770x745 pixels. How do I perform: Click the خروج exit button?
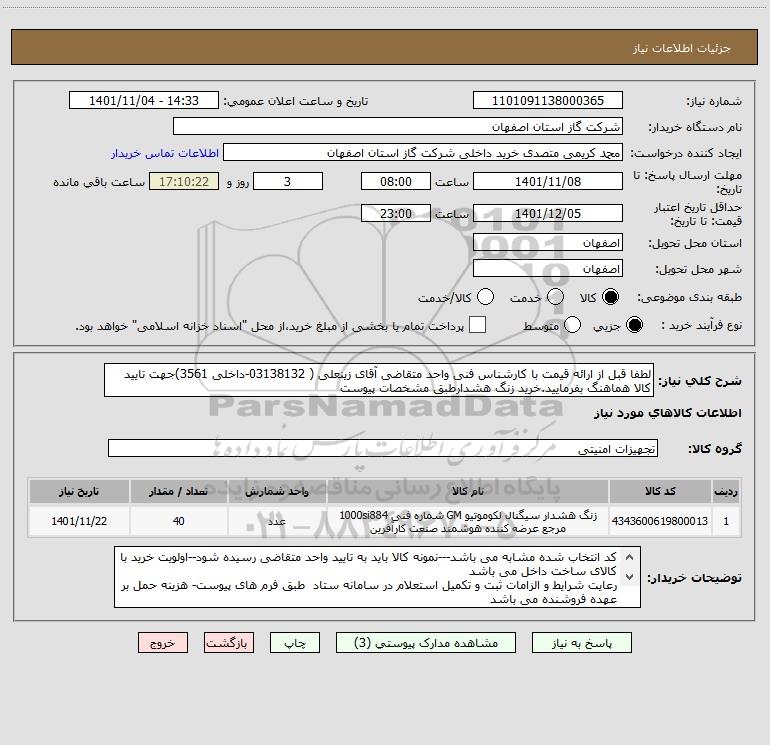pyautogui.click(x=163, y=643)
